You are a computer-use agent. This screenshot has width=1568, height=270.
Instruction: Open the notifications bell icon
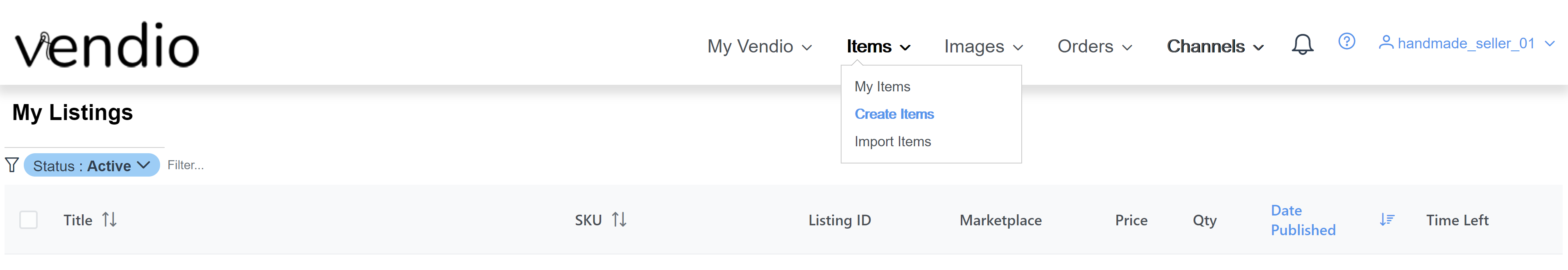tap(1302, 45)
